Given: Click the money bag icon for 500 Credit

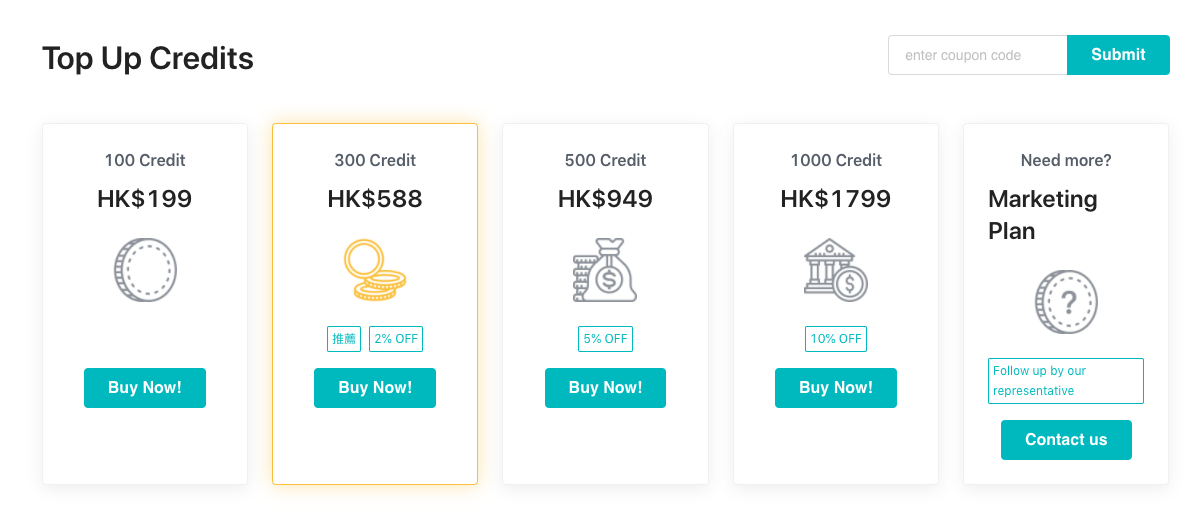Looking at the screenshot, I should pyautogui.click(x=605, y=270).
